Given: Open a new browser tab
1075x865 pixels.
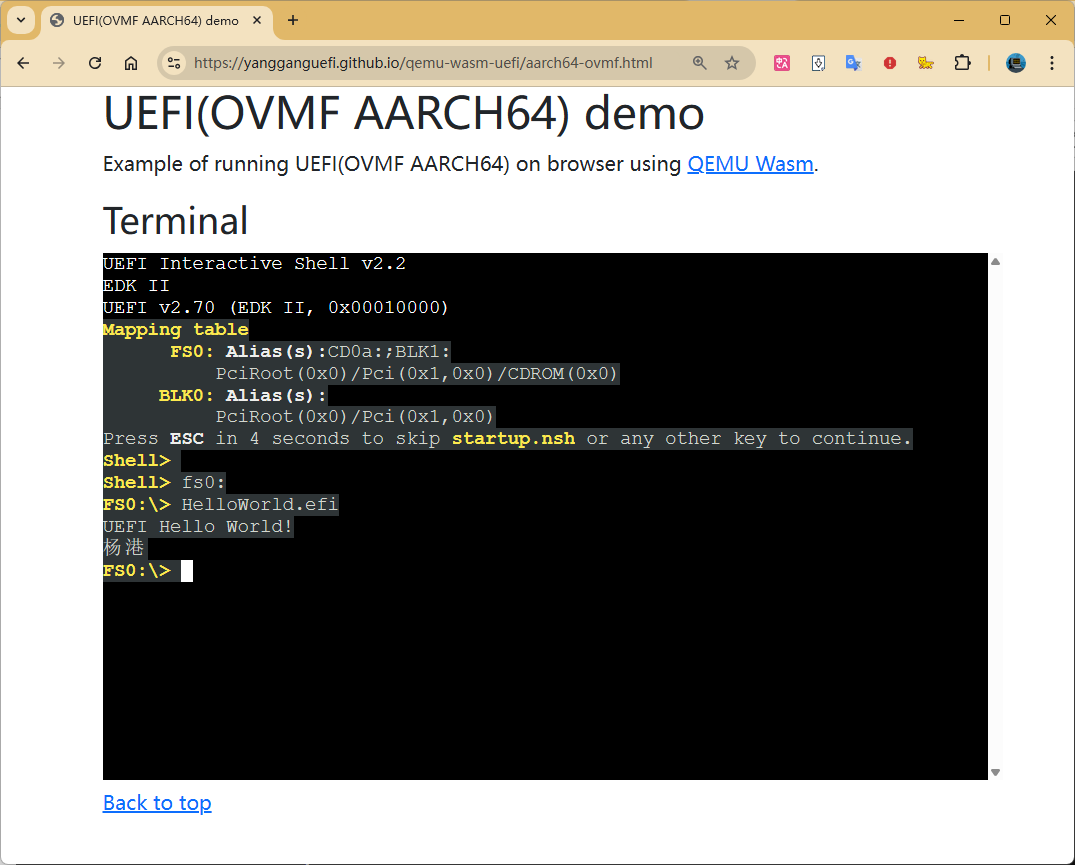Looking at the screenshot, I should tap(293, 21).
